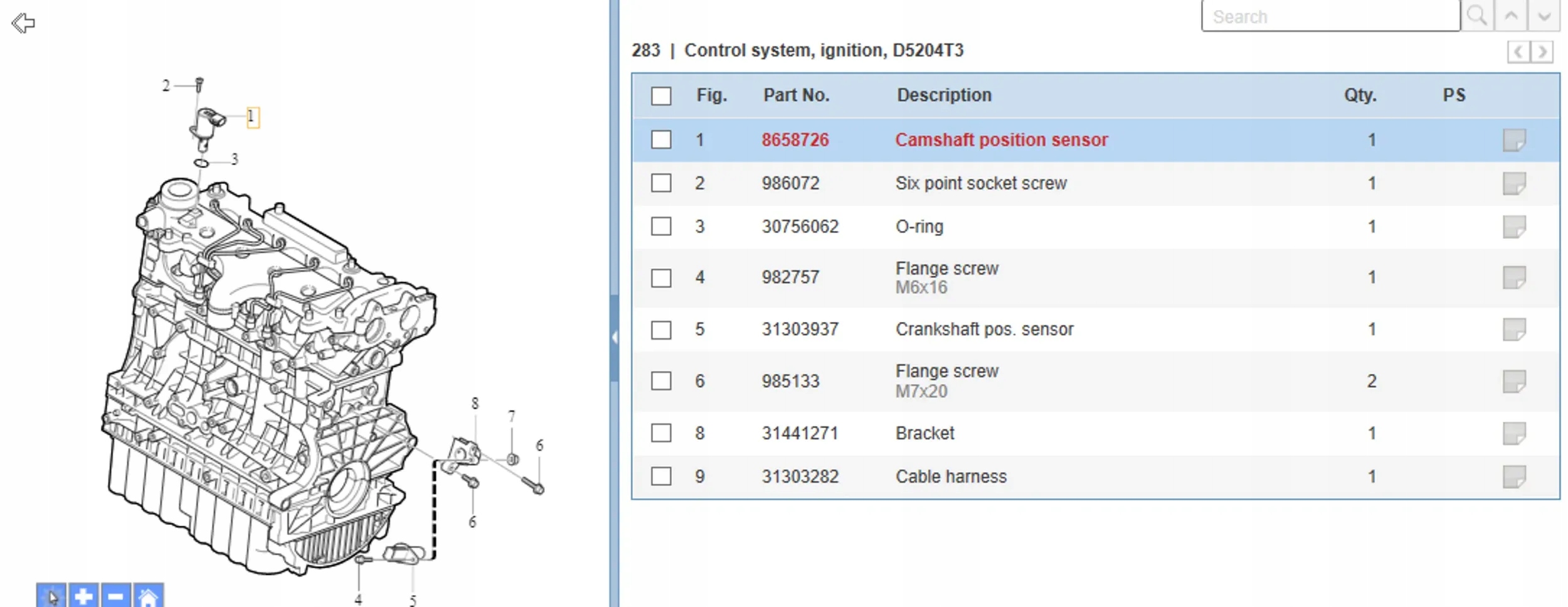Viewport: 1568px width, 607px height.
Task: Go to previous section with left chevron
Action: 1518,51
